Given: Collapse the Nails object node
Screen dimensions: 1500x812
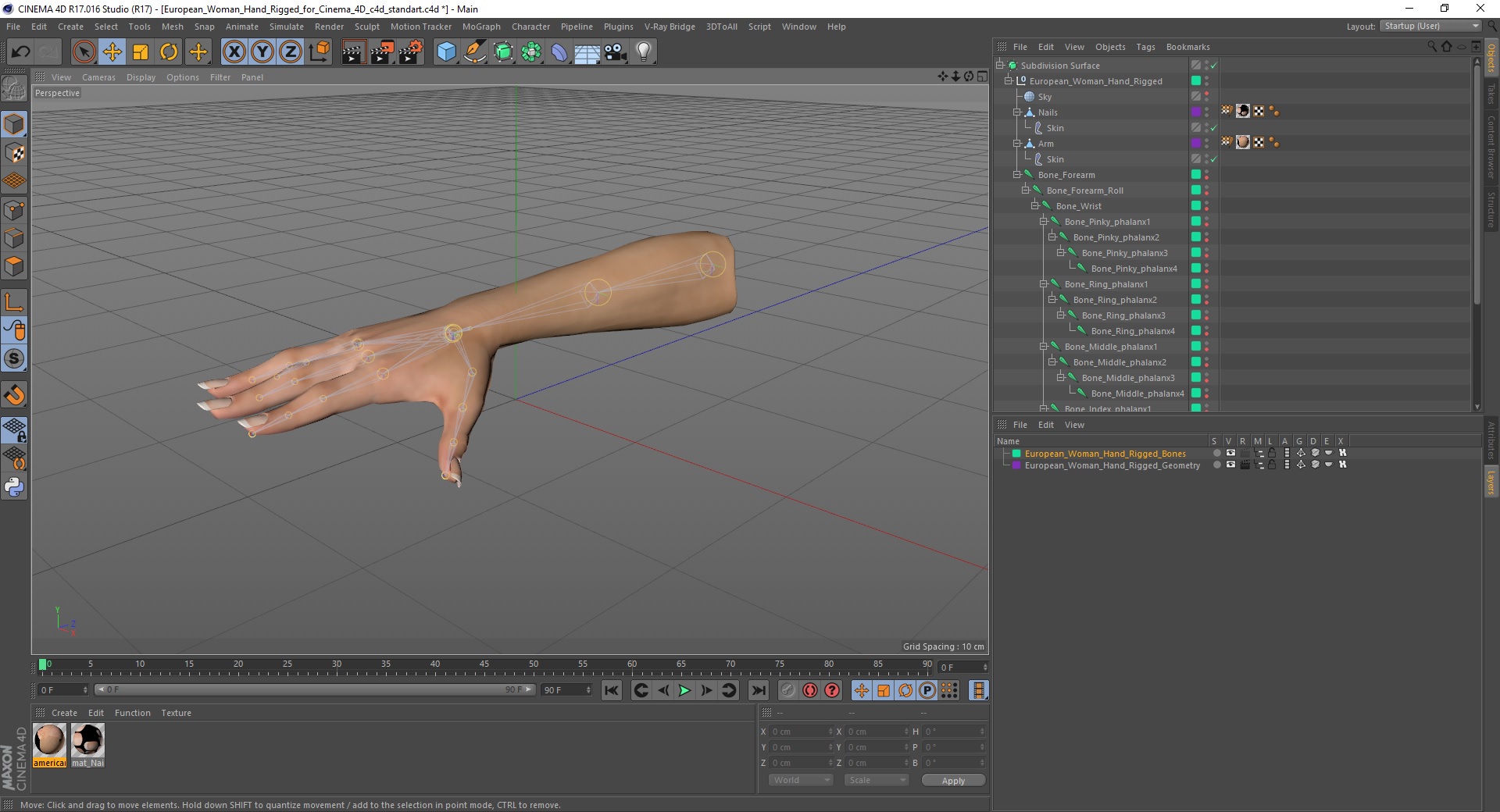Looking at the screenshot, I should 1017,112.
